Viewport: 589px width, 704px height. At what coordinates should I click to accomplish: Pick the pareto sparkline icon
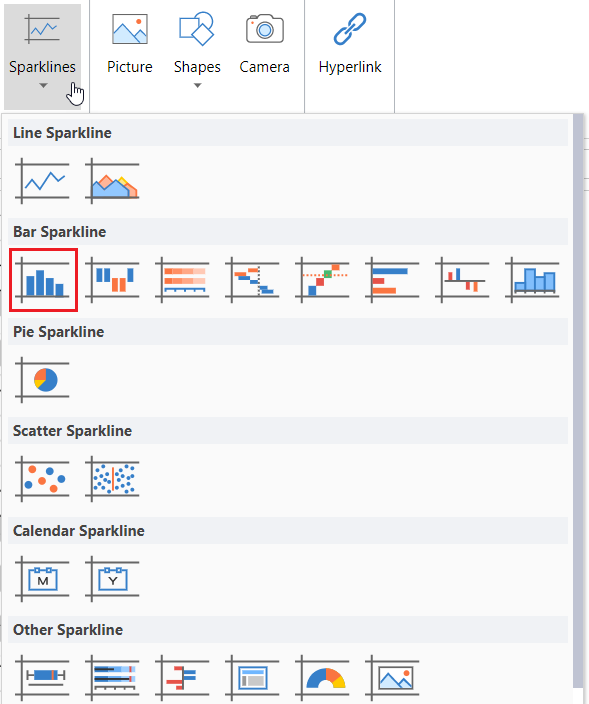click(322, 280)
